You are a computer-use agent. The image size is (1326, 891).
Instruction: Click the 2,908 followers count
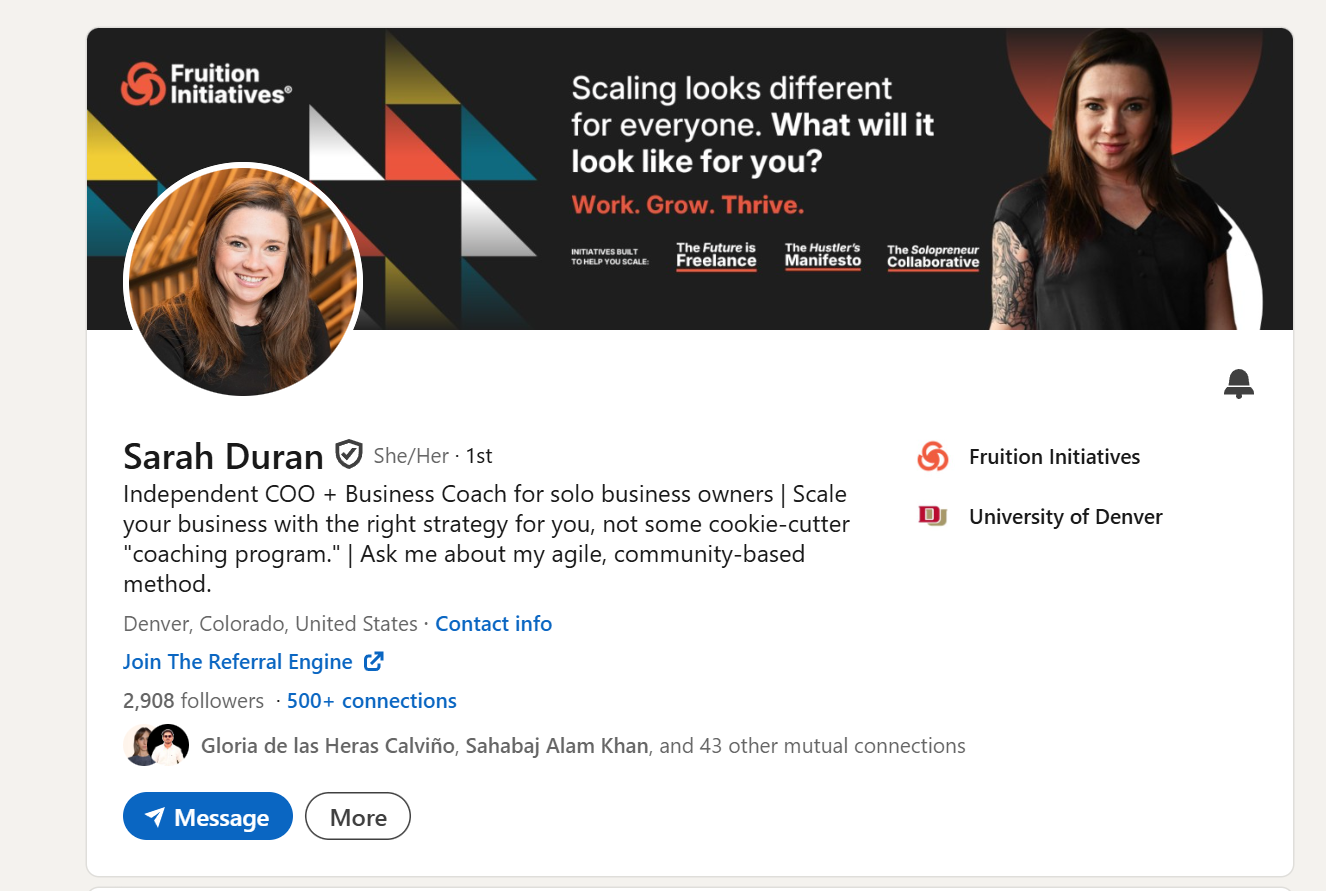[x=193, y=700]
